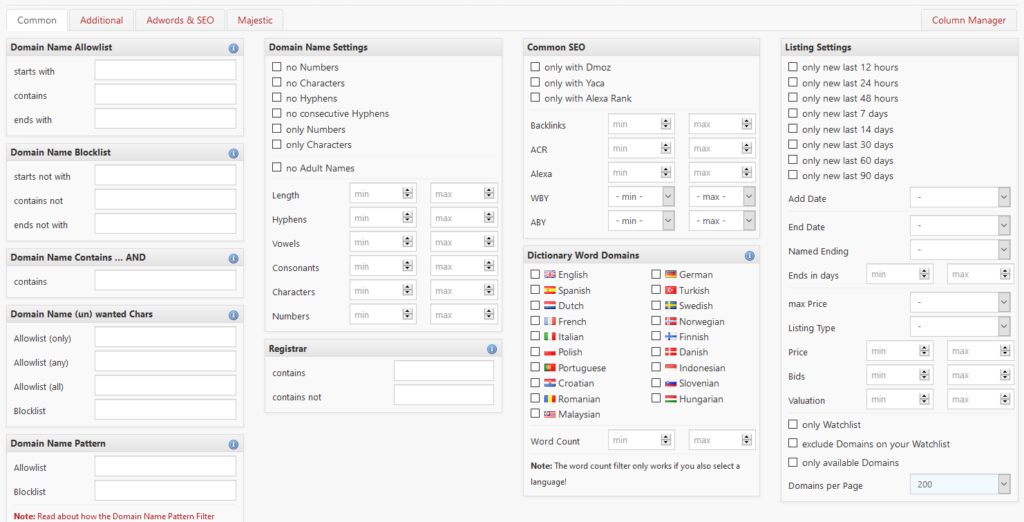Tick the only new last 7 days checkbox
1024x522 pixels.
pyautogui.click(x=793, y=114)
